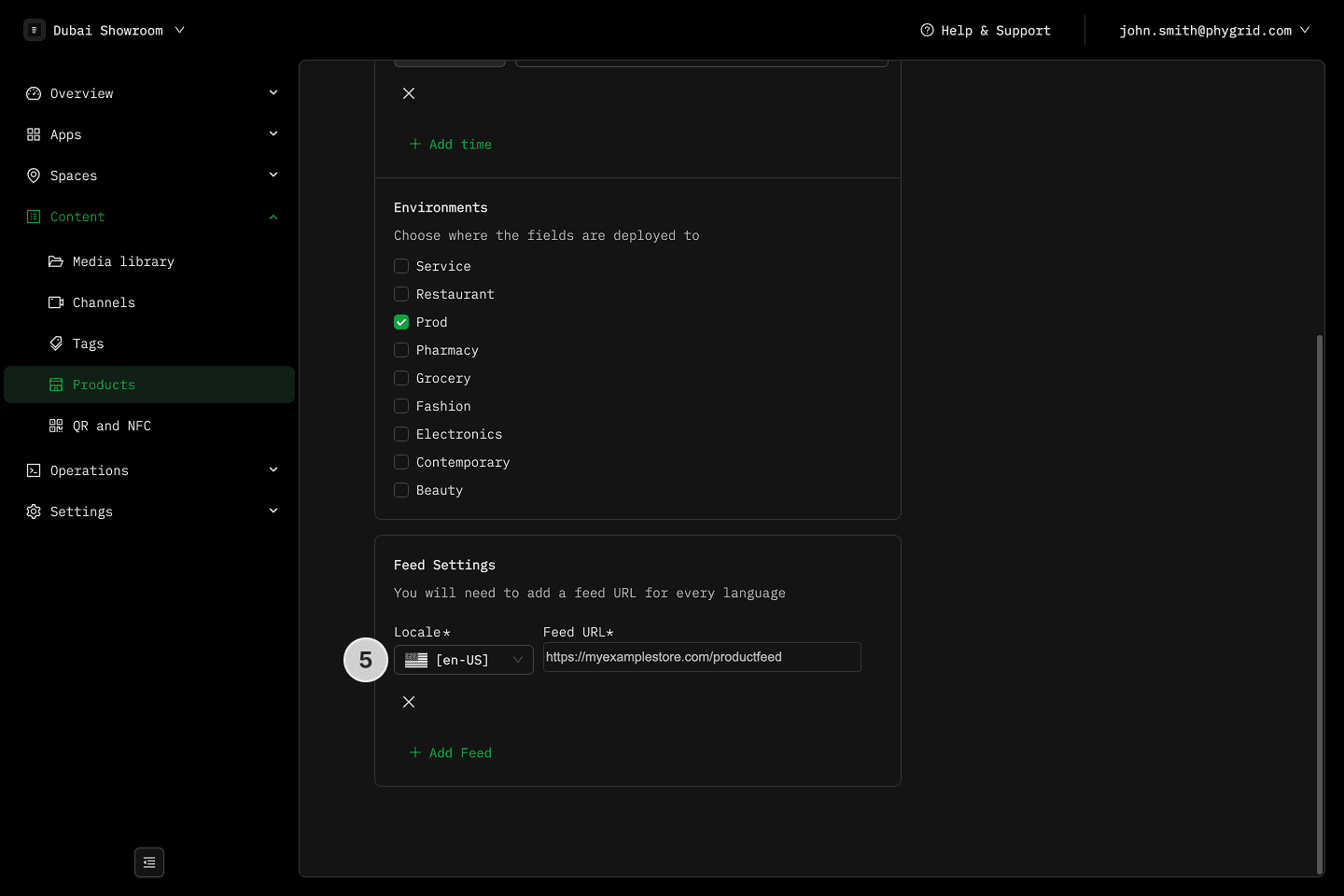This screenshot has width=1344, height=896.
Task: Remove the feed row with X icon
Action: point(409,702)
